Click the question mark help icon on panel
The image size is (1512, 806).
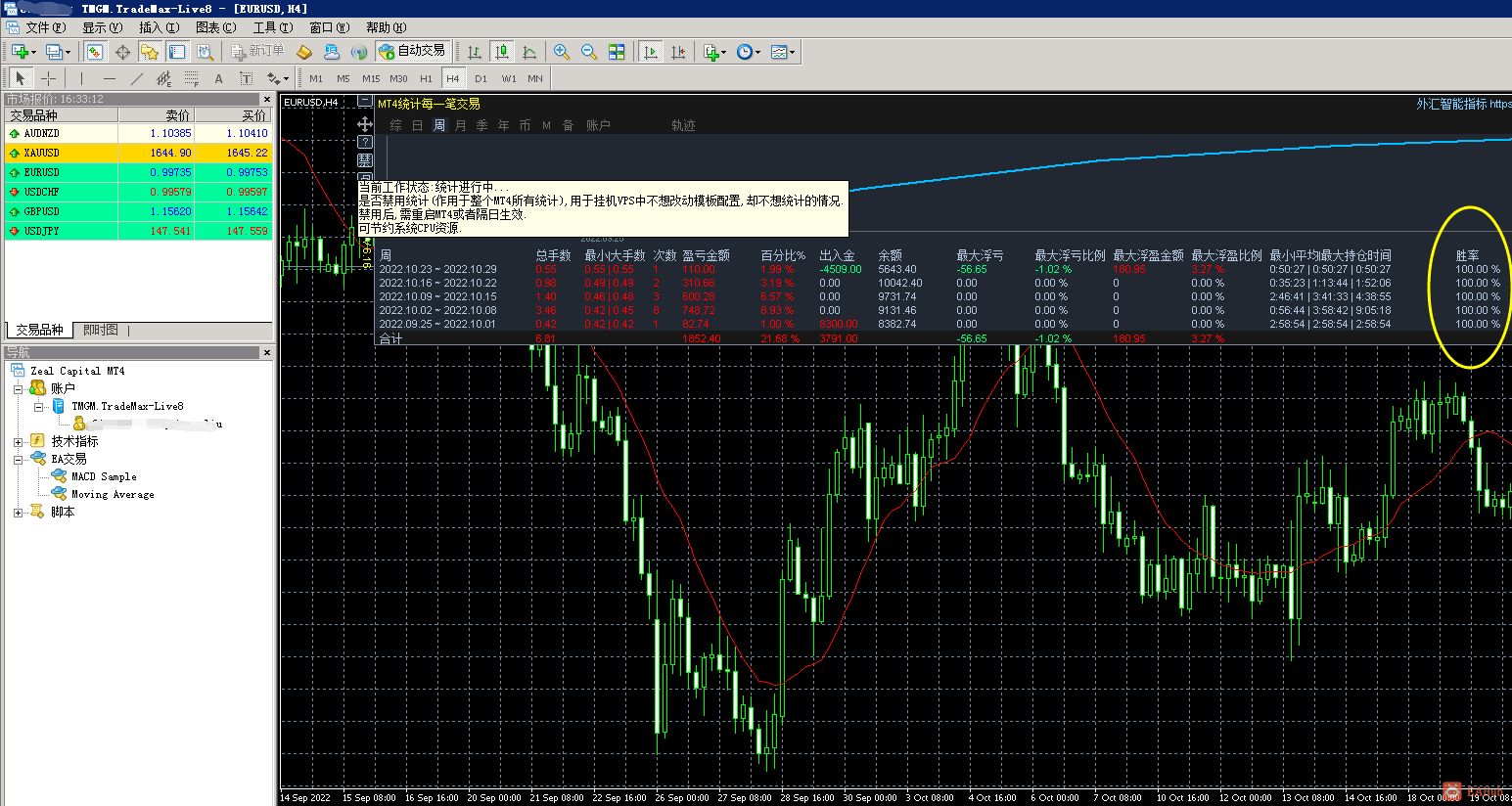(365, 142)
